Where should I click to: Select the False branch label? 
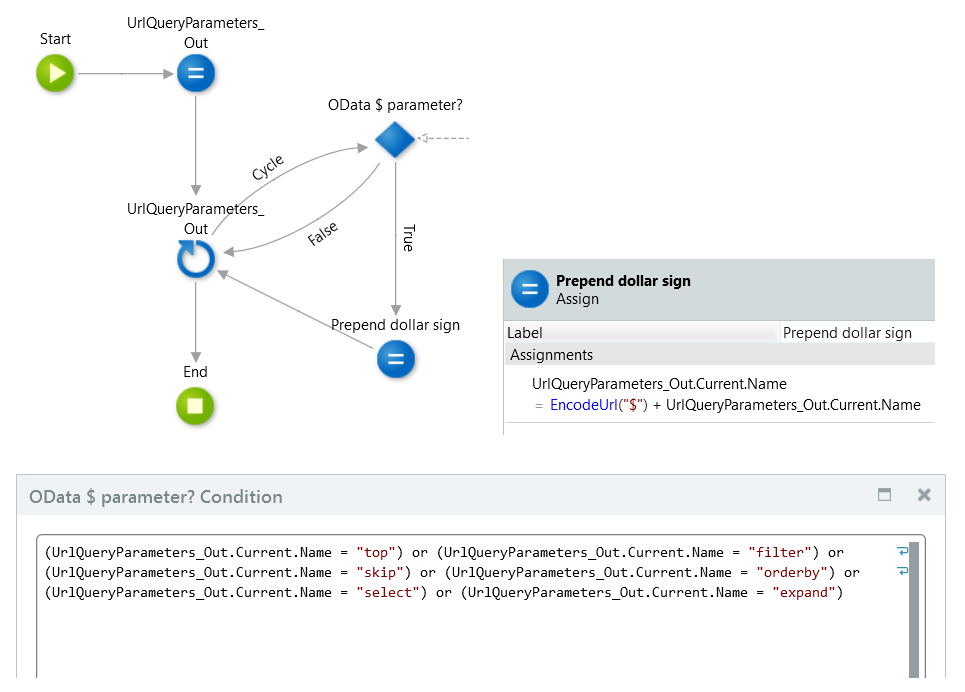[x=322, y=232]
